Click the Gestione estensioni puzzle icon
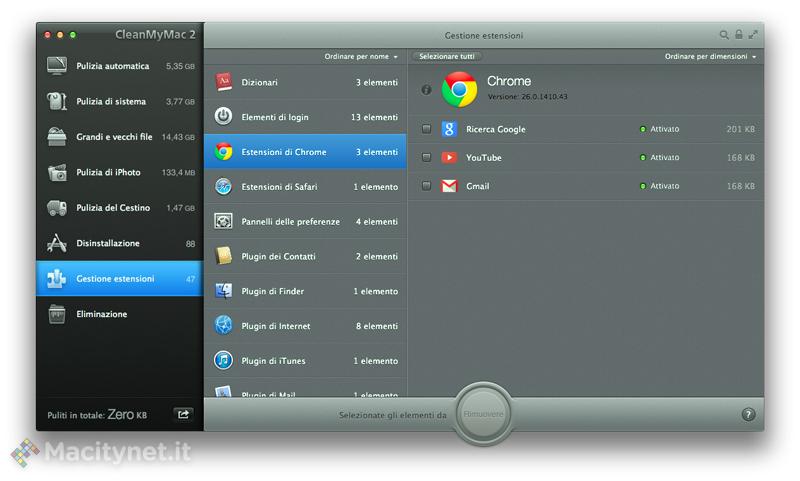This screenshot has height=481, width=800. pos(57,279)
